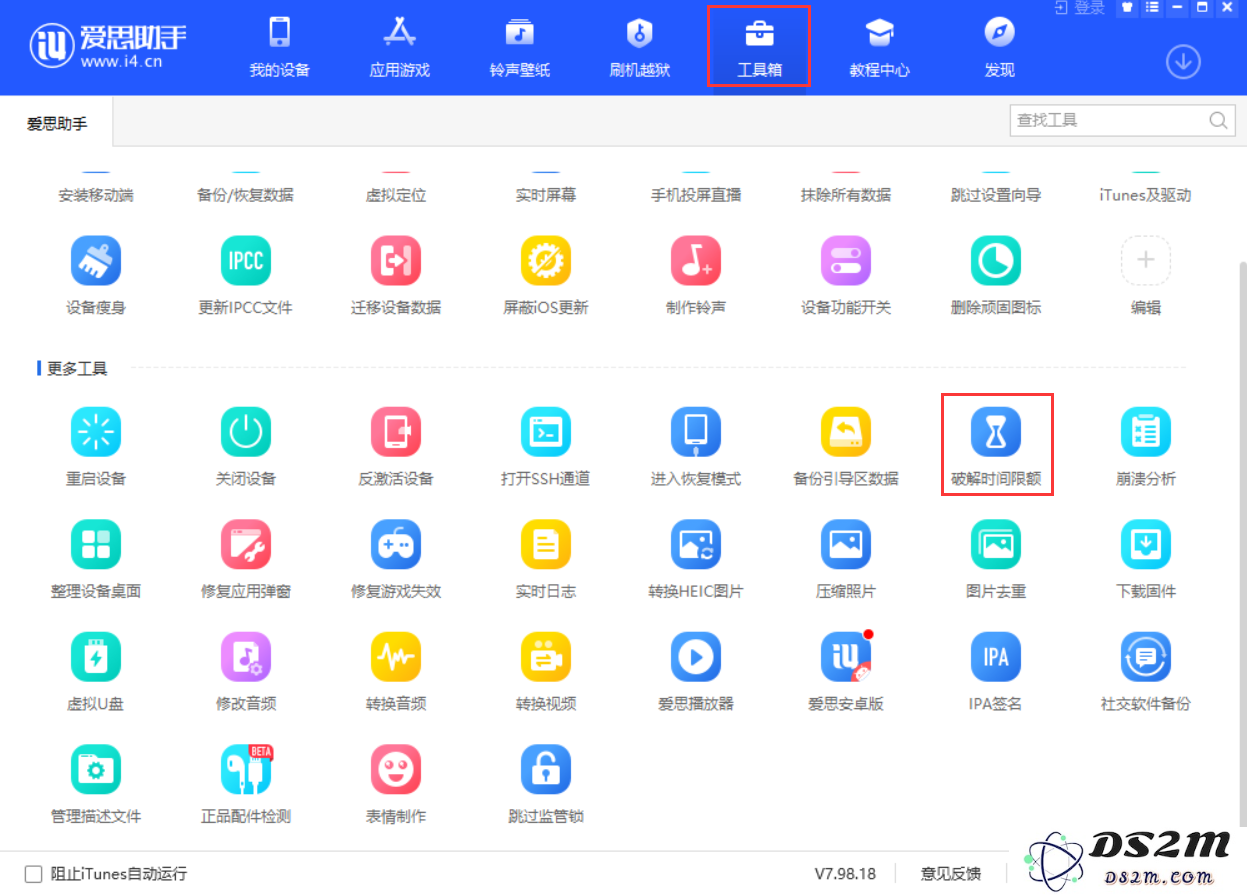Click 备份/恢复数据 tool label
The width and height of the screenshot is (1247, 895).
246,195
